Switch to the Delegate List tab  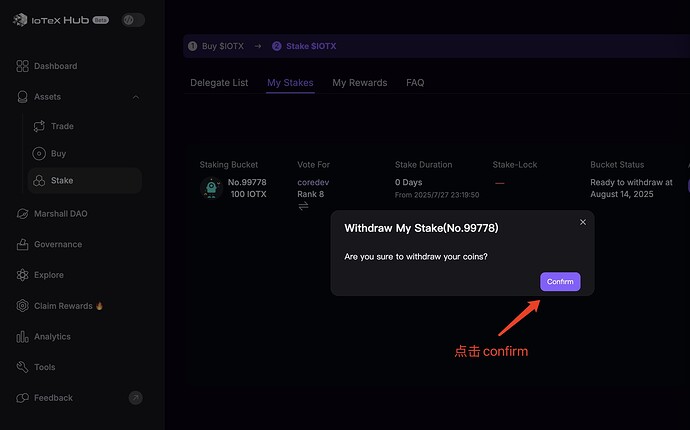[219, 83]
